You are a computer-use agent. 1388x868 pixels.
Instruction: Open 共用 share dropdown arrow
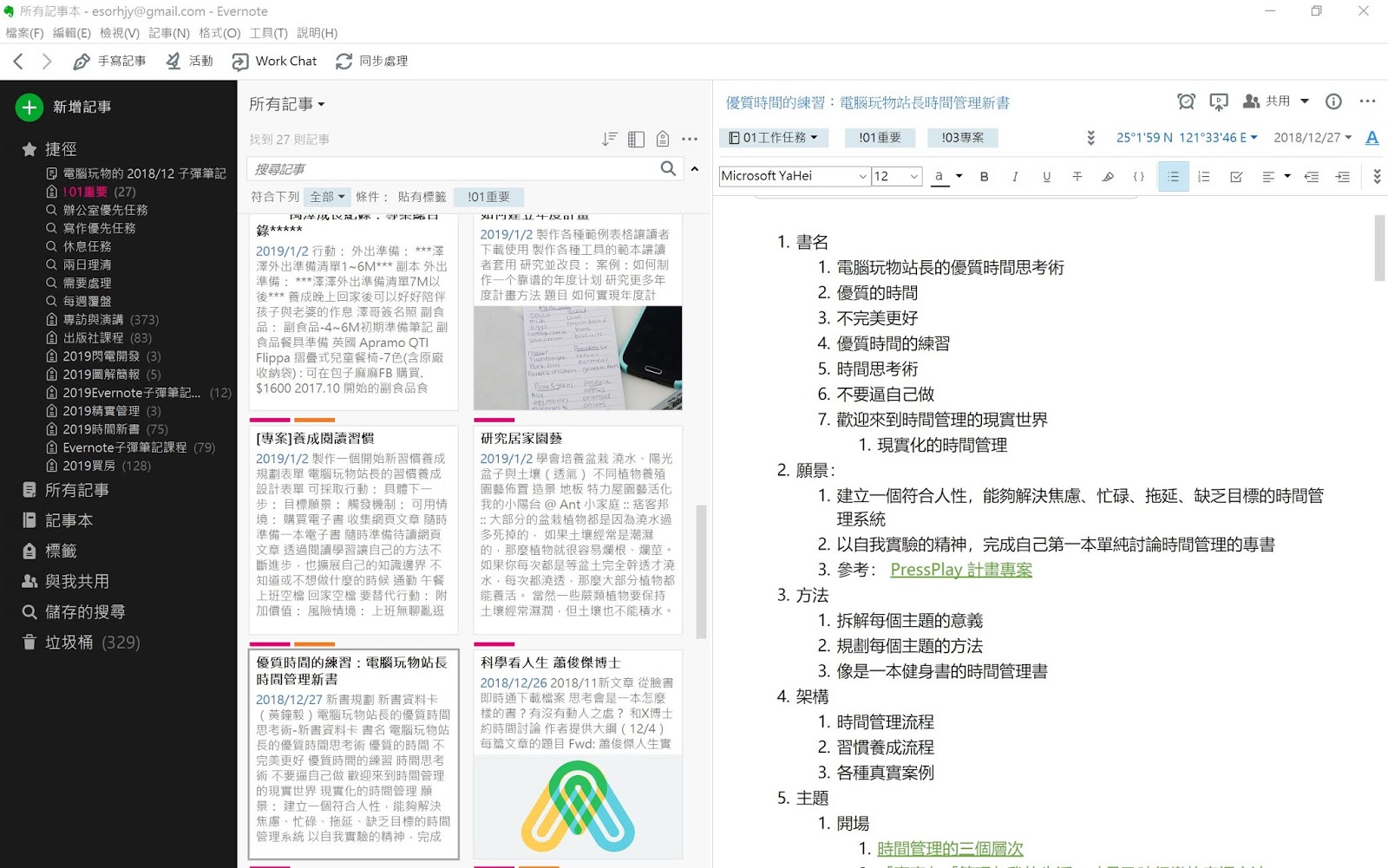(x=1304, y=101)
